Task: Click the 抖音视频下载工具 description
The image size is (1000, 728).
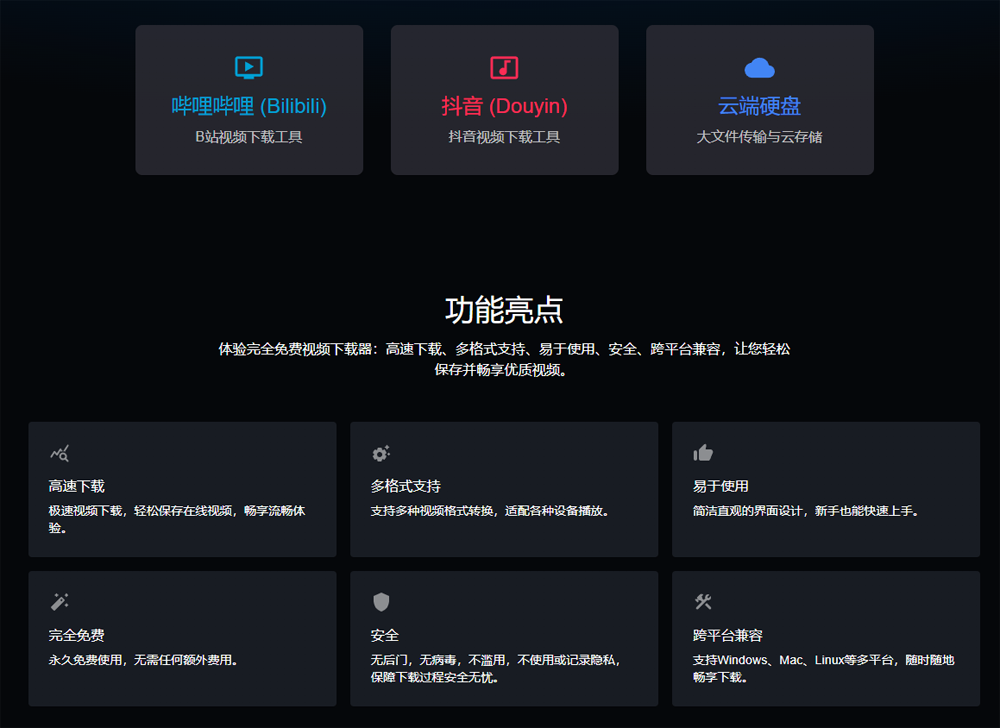Action: point(504,137)
